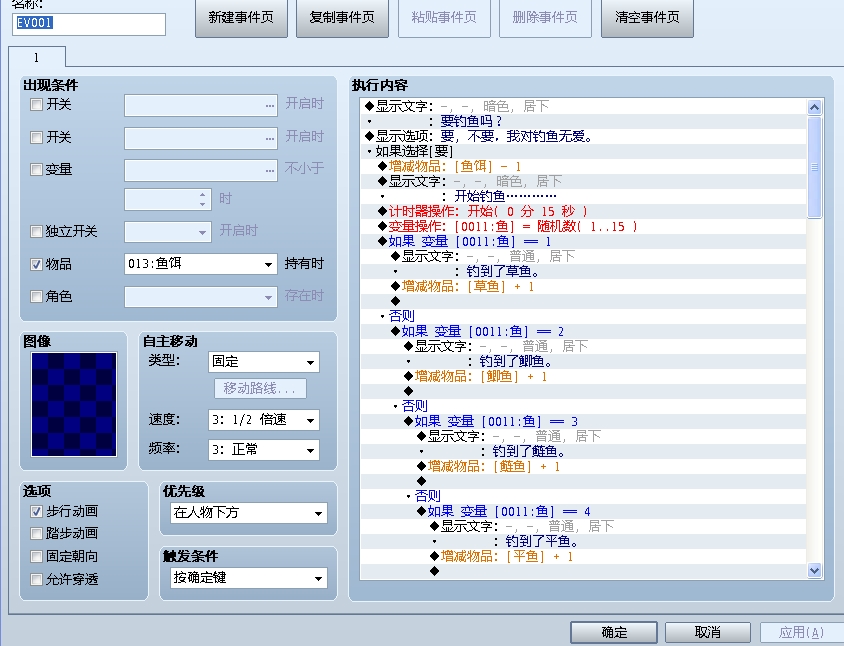Click the scroll up arrow in 执行内容
This screenshot has height=646, width=844.
(814, 107)
